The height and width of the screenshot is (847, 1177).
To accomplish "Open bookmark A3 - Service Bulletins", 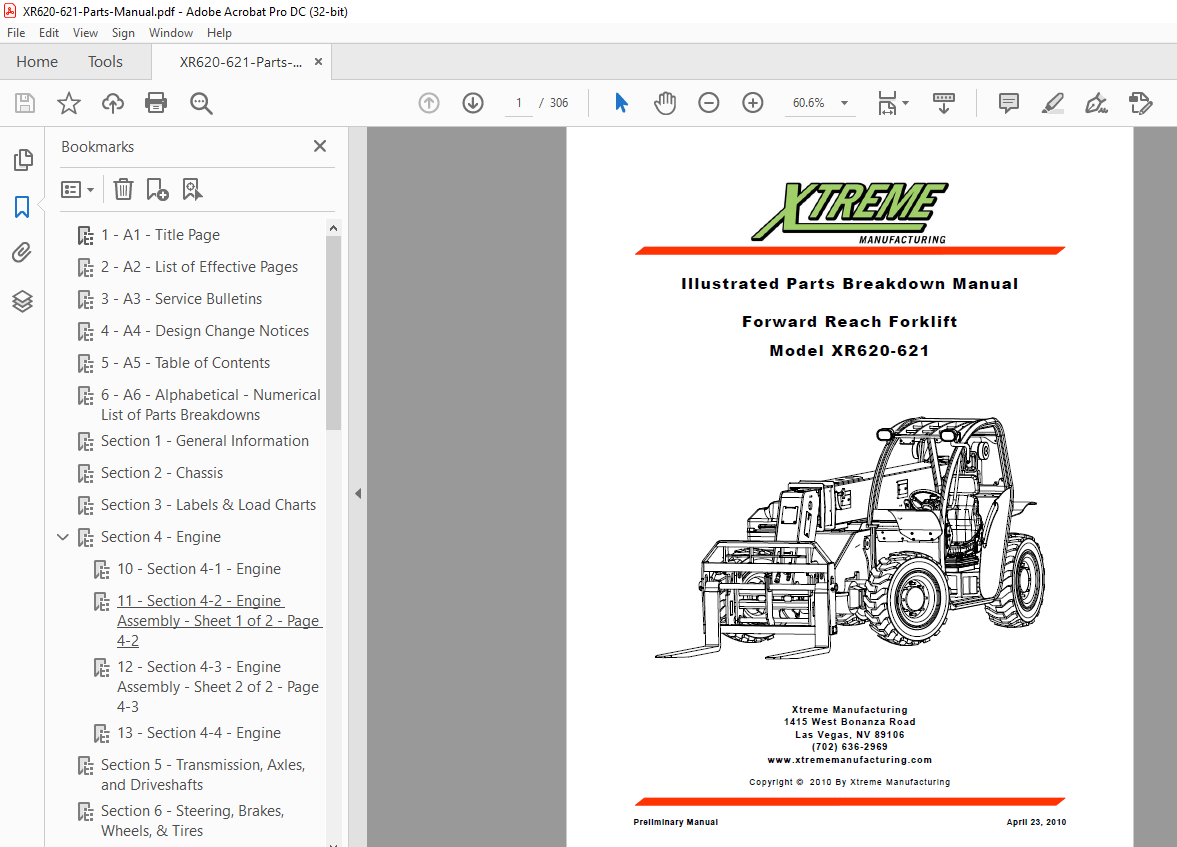I will pyautogui.click(x=181, y=299).
